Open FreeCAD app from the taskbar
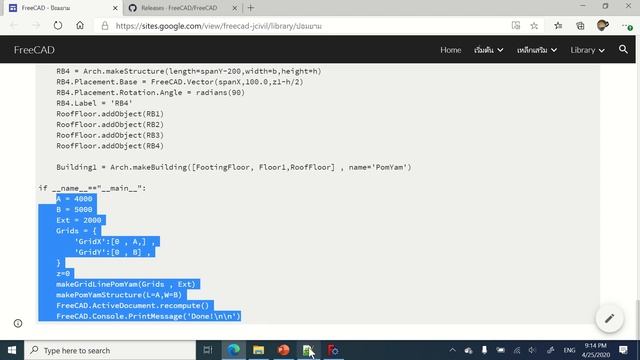 [333, 350]
